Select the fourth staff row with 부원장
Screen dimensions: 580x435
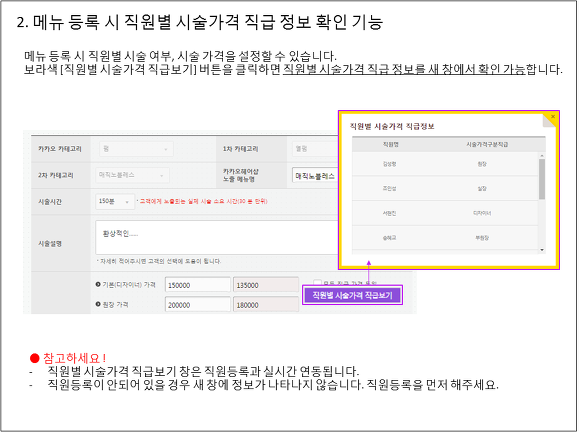445,238
